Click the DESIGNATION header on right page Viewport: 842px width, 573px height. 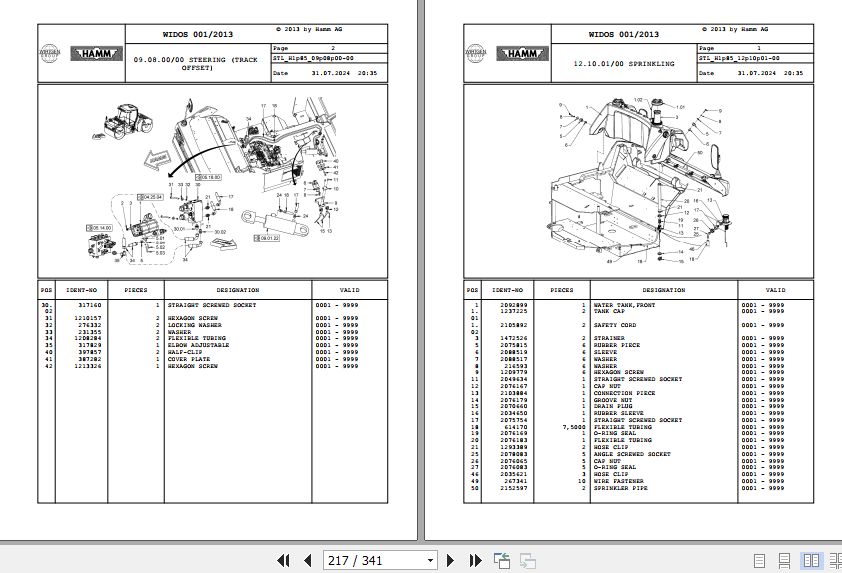pos(664,290)
